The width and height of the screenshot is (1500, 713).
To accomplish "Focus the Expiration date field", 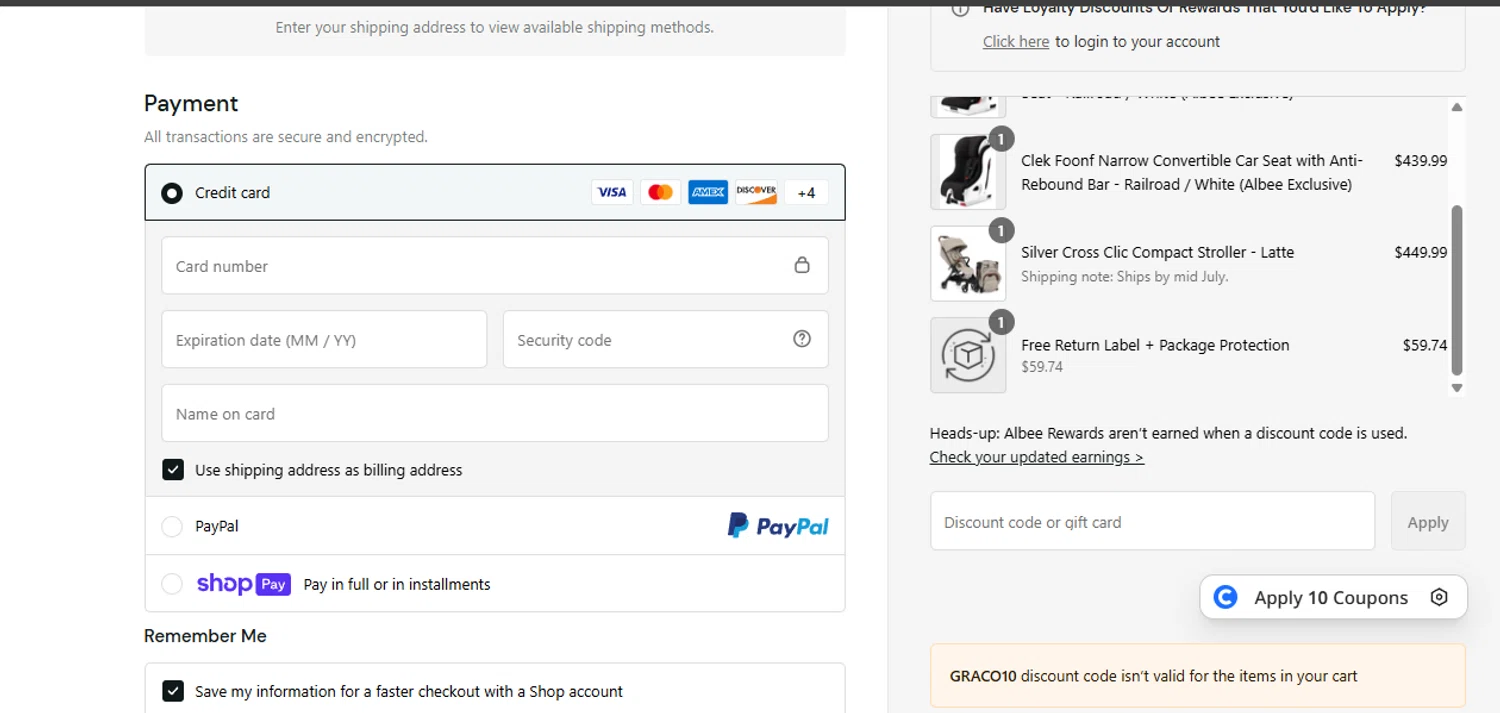I will [x=324, y=339].
